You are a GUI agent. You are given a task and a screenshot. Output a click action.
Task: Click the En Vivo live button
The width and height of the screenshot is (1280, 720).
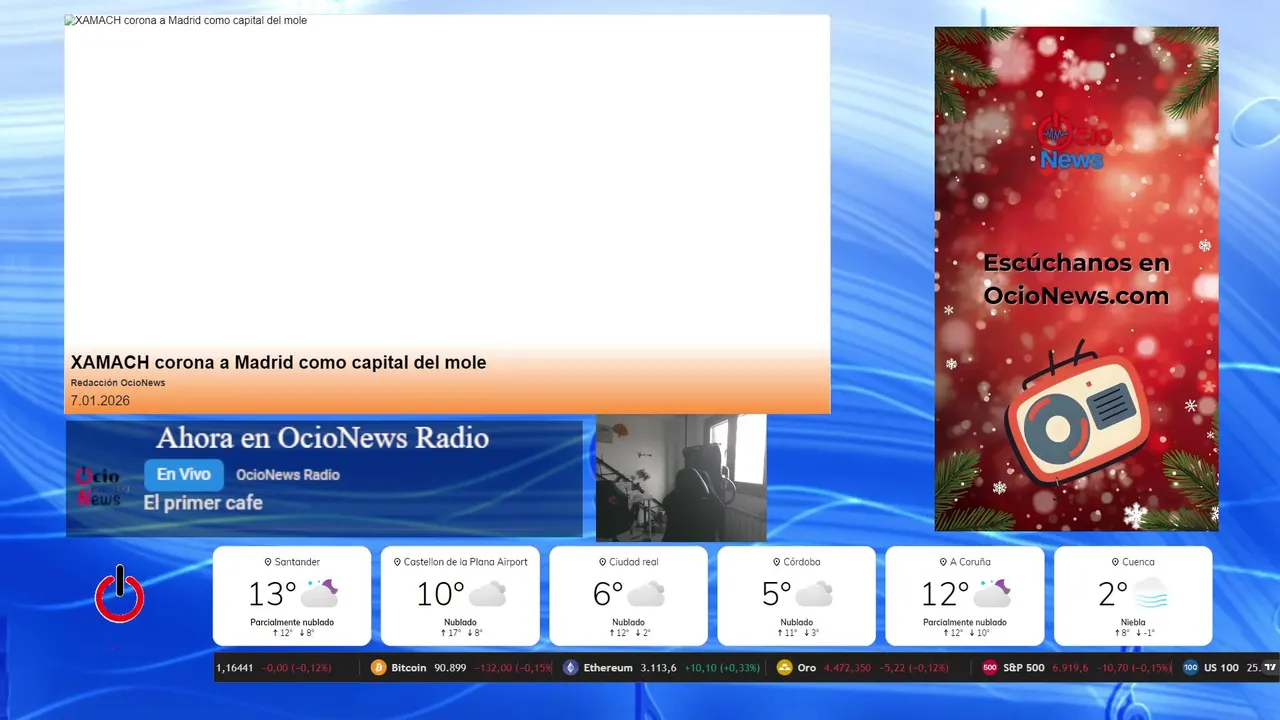point(184,475)
